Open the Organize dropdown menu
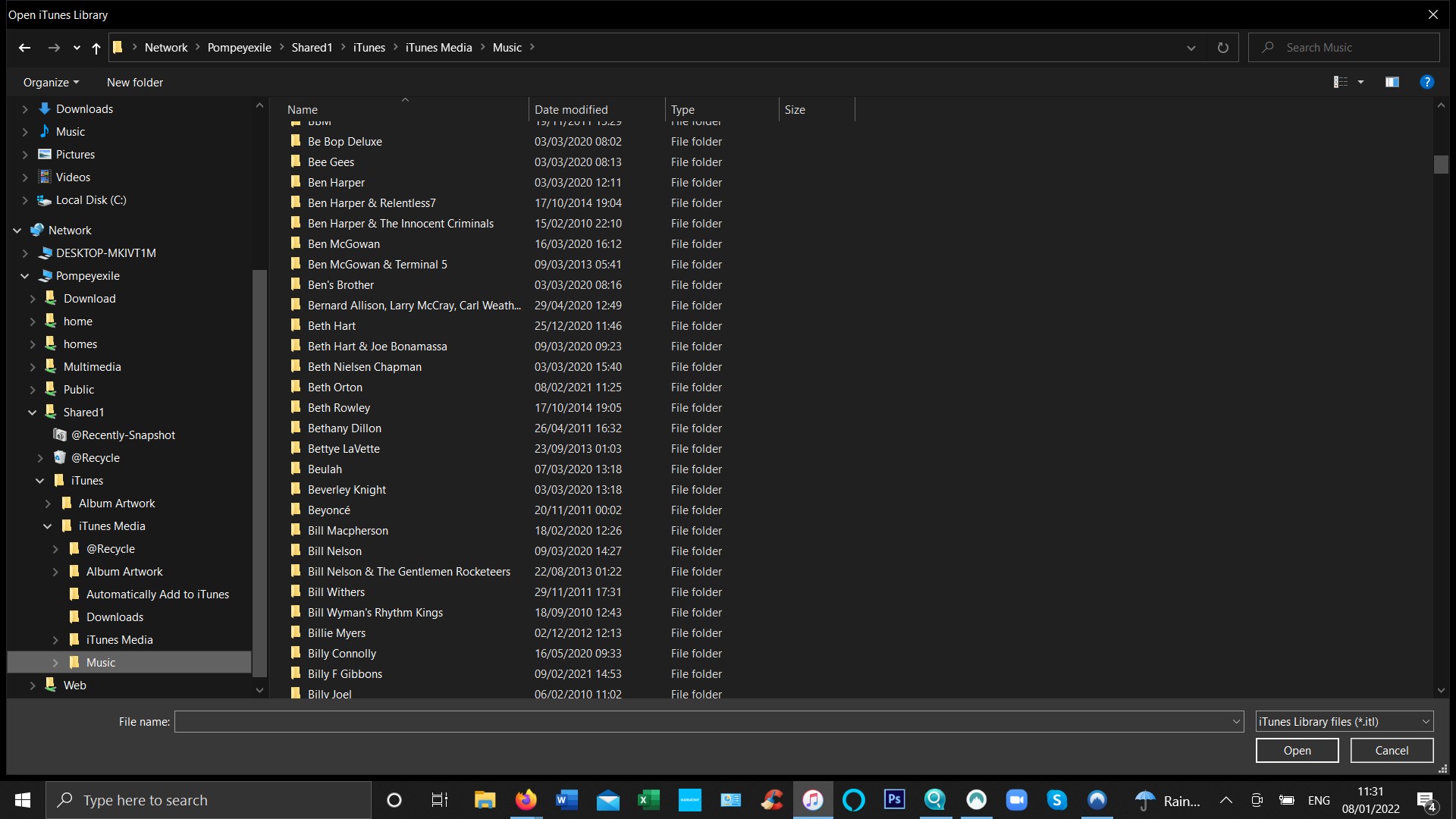 (x=51, y=83)
